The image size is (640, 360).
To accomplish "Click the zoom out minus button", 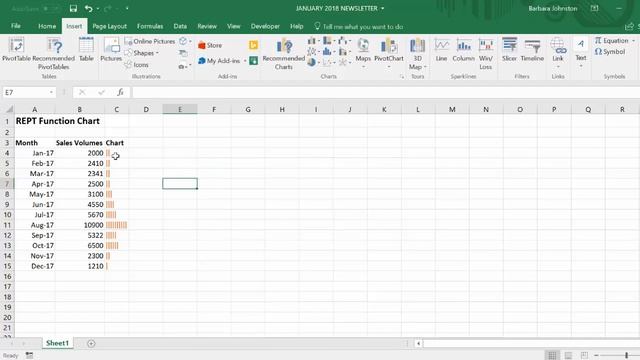I will (596, 356).
